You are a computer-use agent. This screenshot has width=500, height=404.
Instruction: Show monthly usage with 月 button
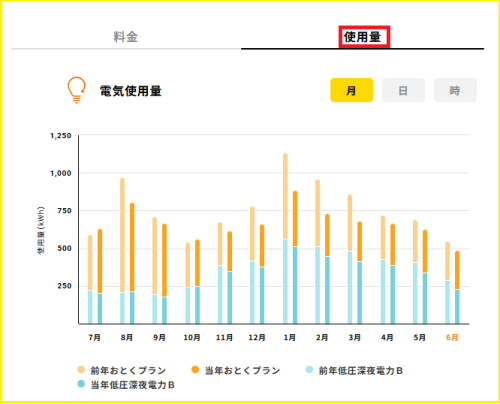pos(351,90)
